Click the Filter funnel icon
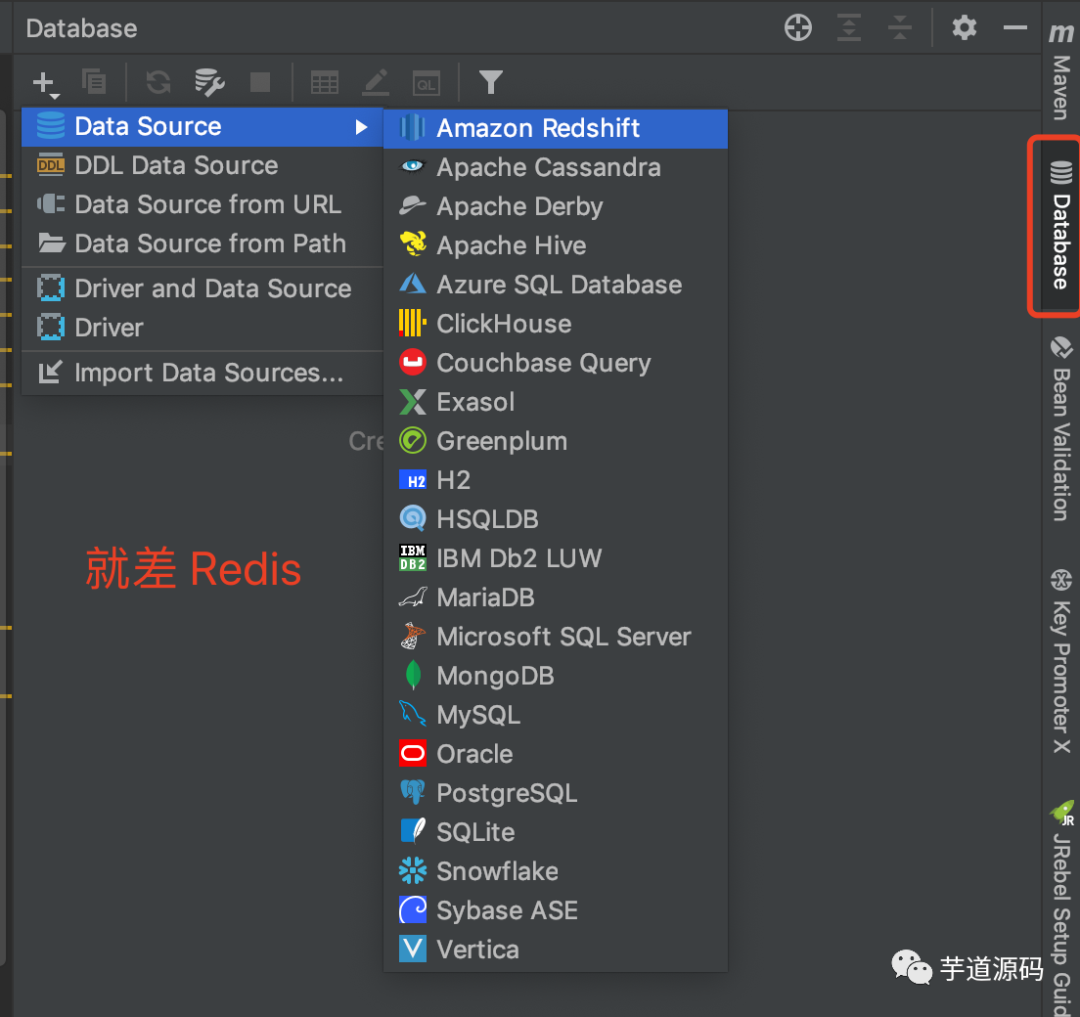This screenshot has height=1017, width=1080. coord(490,83)
